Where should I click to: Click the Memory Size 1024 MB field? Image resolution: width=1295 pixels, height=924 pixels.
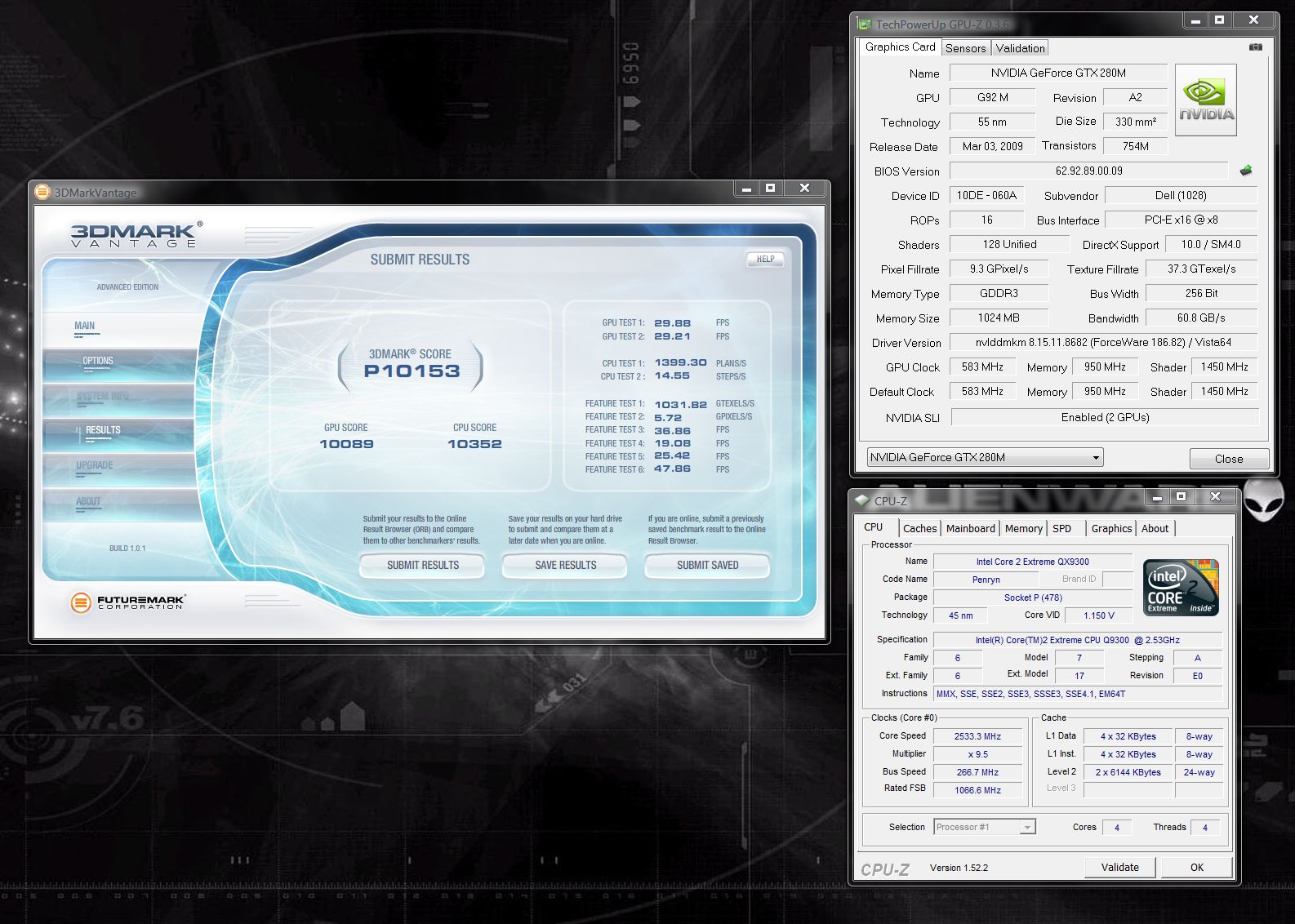click(999, 318)
